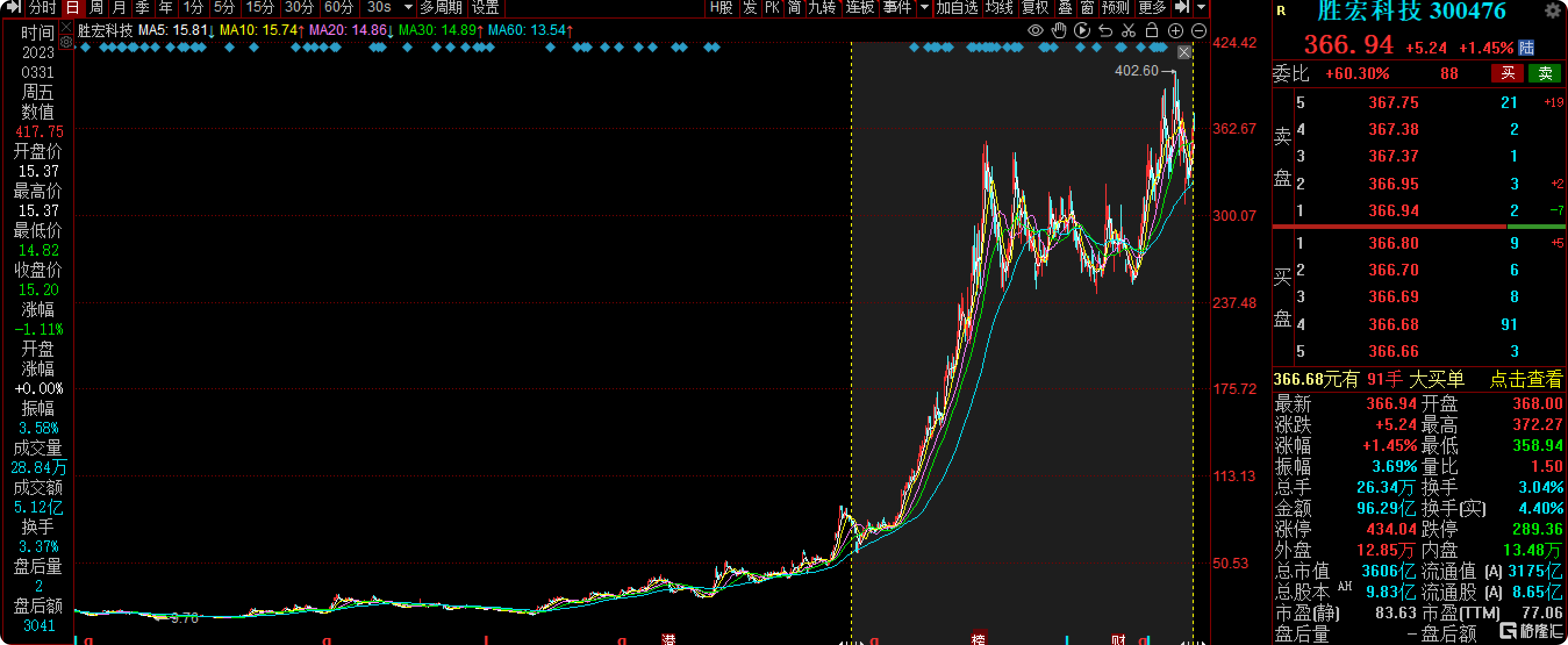This screenshot has height=645, width=1568.
Task: Zoom in with the plus circle icon
Action: [1175, 31]
